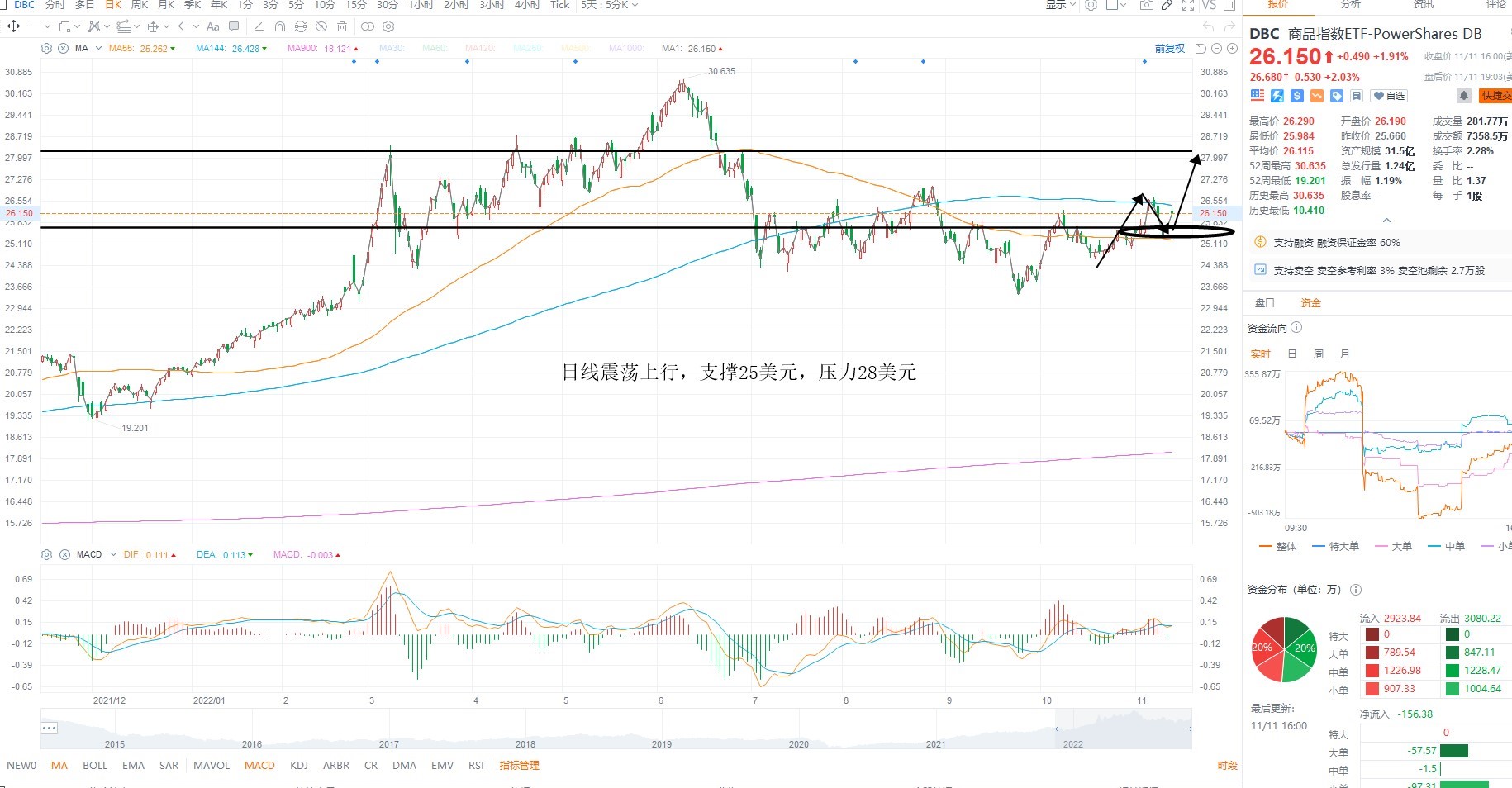The image size is (1512, 788).
Task: Select the text annotation Aa tool
Action: [213, 26]
